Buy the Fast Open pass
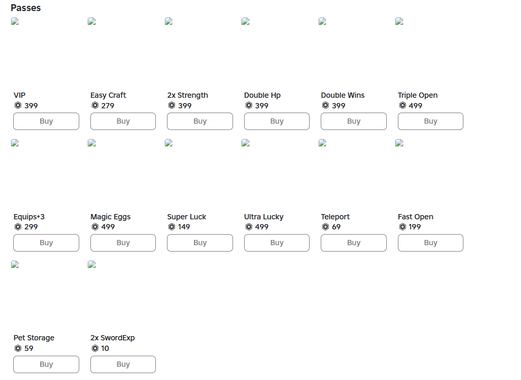521x380 pixels. tap(430, 243)
